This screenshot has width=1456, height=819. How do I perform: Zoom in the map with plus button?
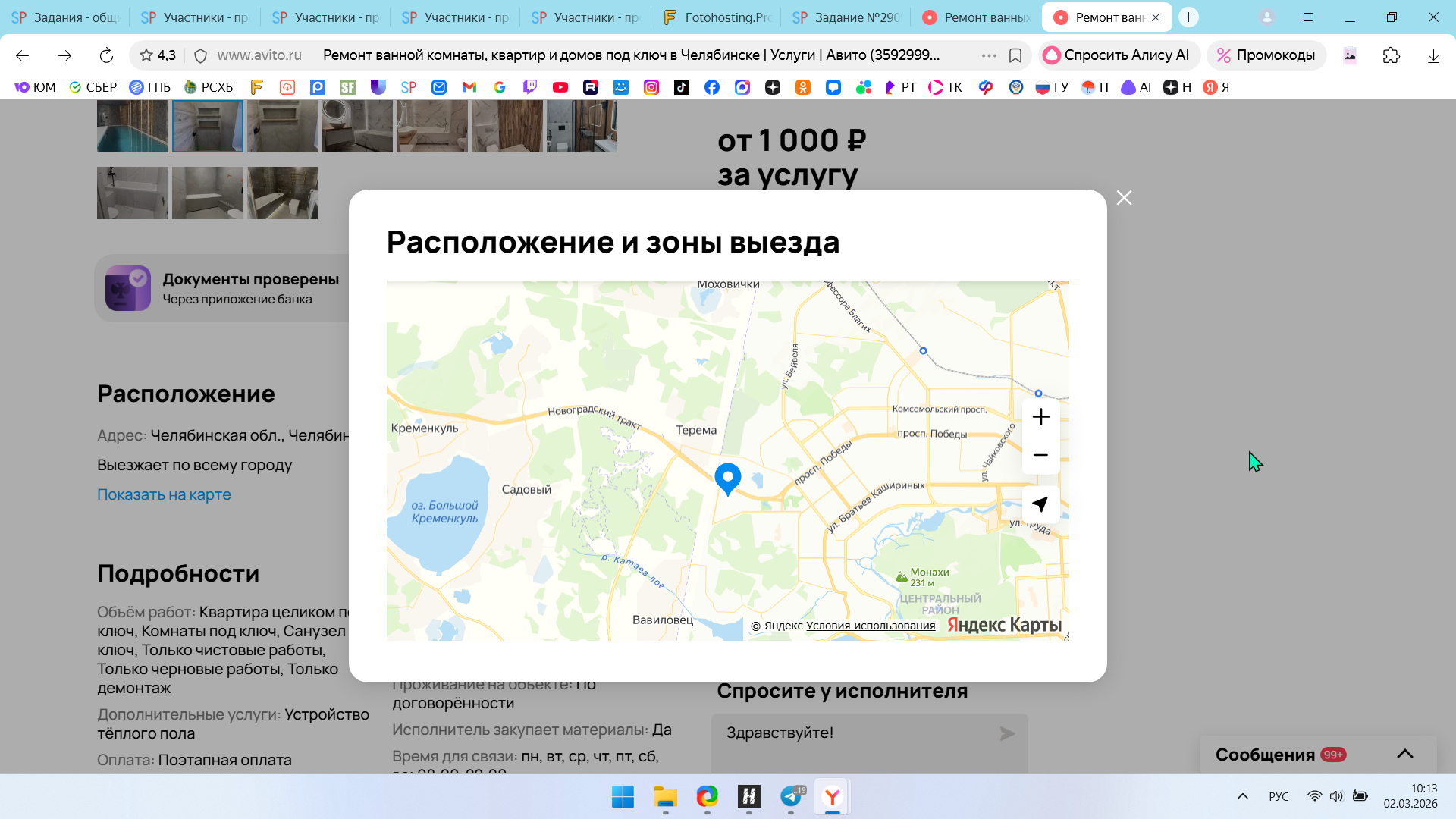click(x=1040, y=417)
